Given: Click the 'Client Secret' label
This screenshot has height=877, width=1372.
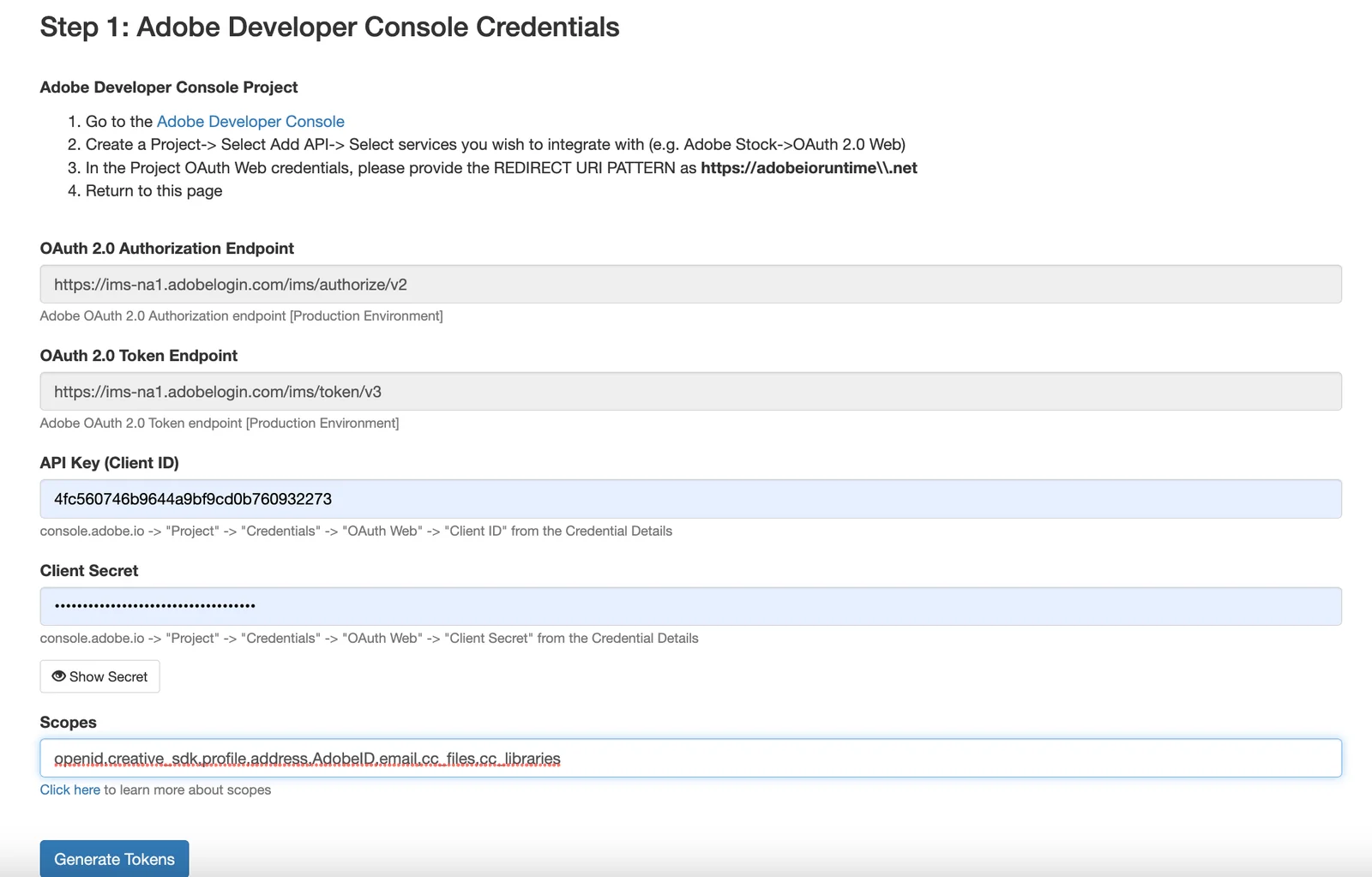Looking at the screenshot, I should (x=89, y=571).
